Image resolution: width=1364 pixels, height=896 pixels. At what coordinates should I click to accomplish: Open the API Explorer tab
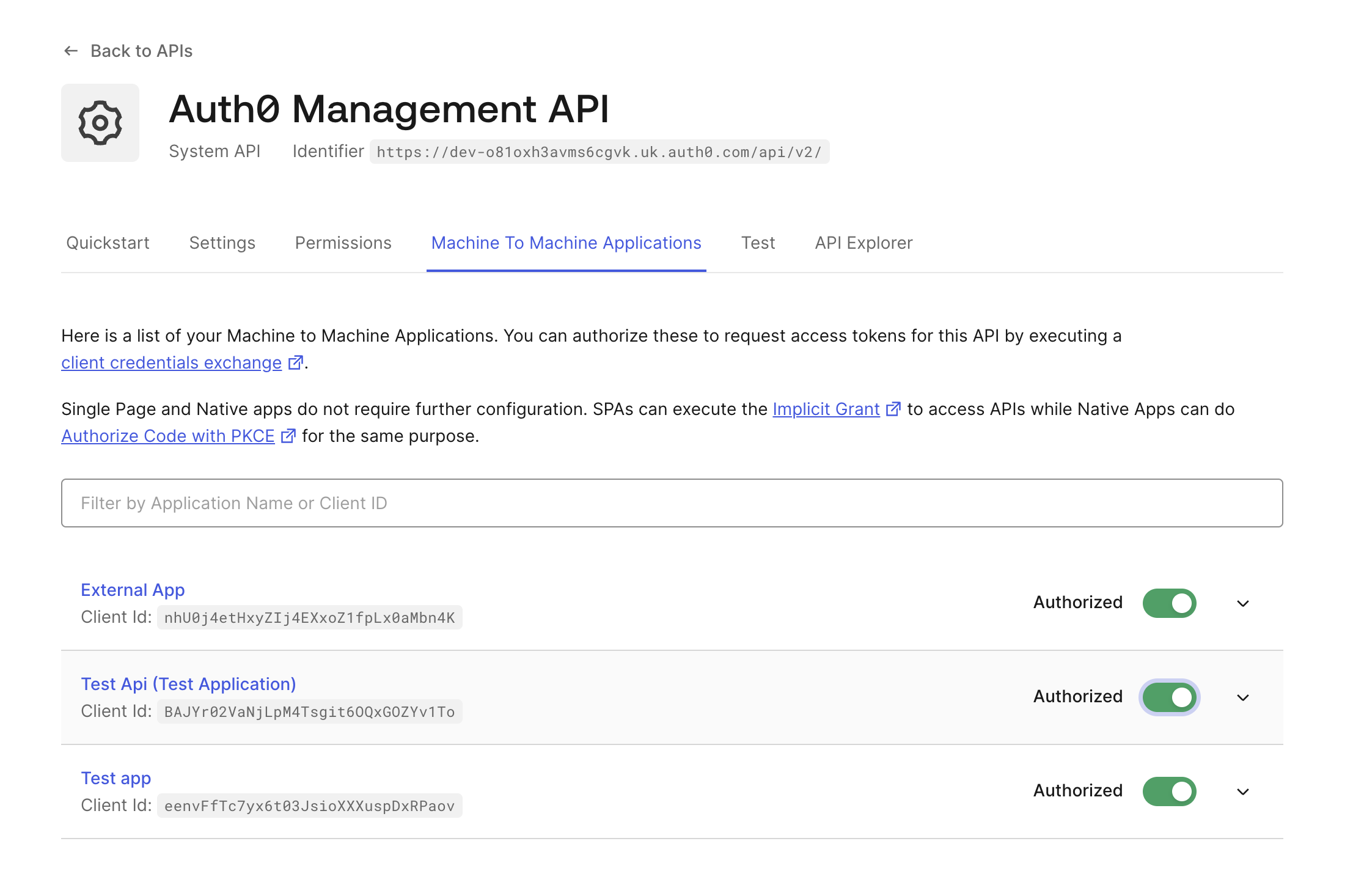click(x=863, y=243)
